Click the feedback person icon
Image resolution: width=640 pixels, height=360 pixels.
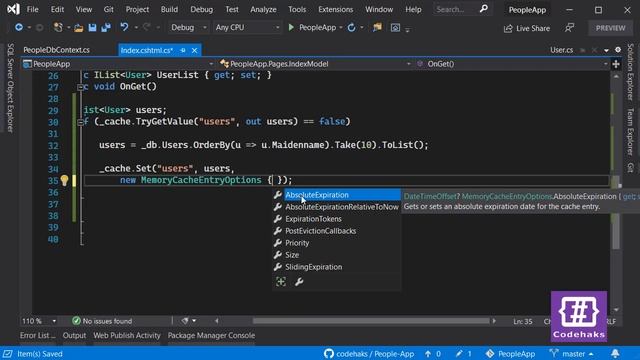click(569, 28)
